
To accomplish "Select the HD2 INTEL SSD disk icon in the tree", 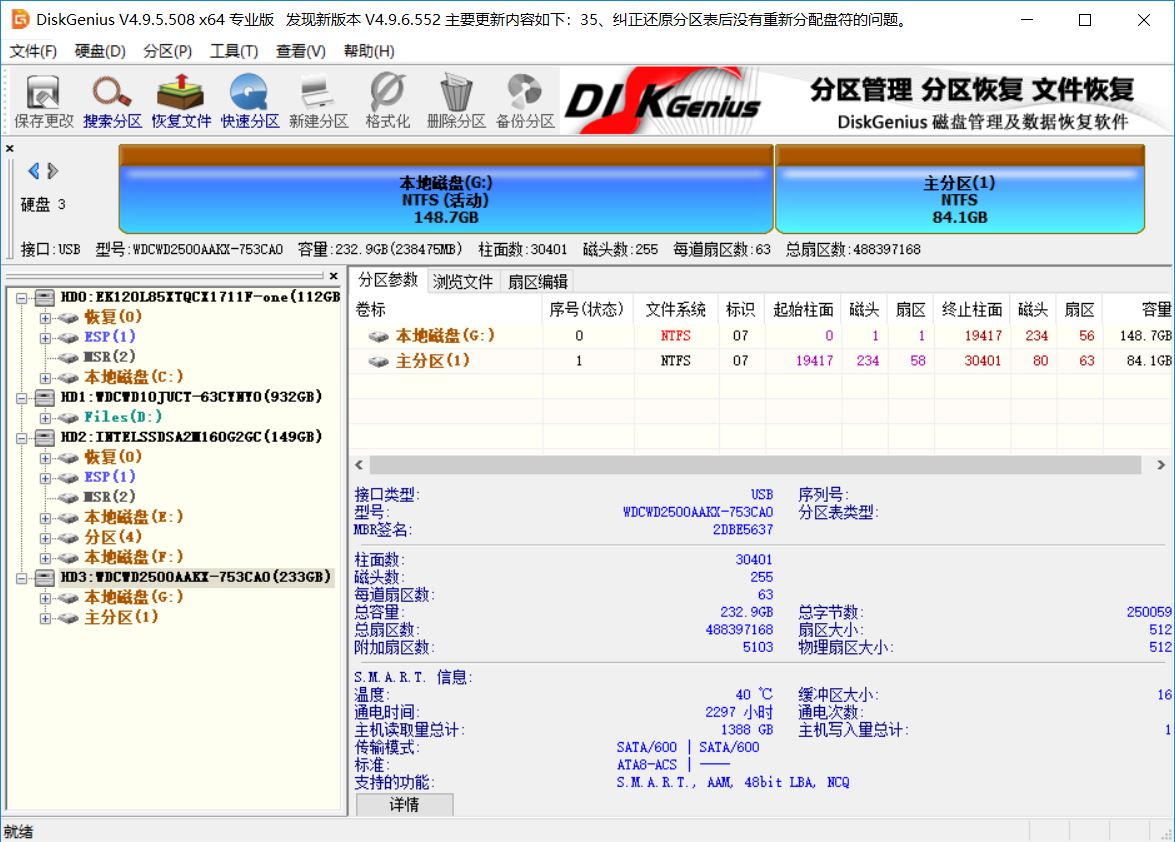I will 45,437.
